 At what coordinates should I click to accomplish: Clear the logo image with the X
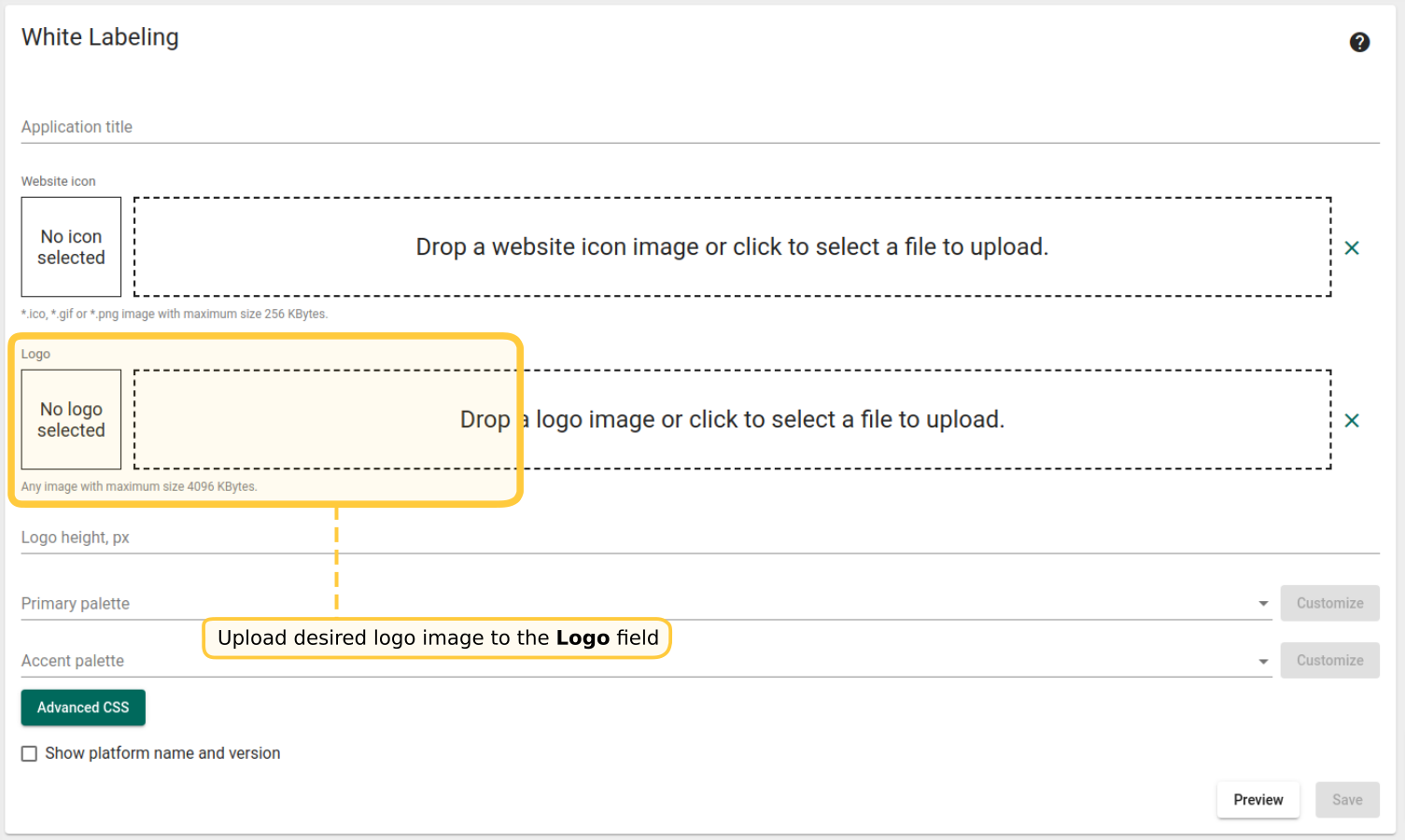point(1351,420)
